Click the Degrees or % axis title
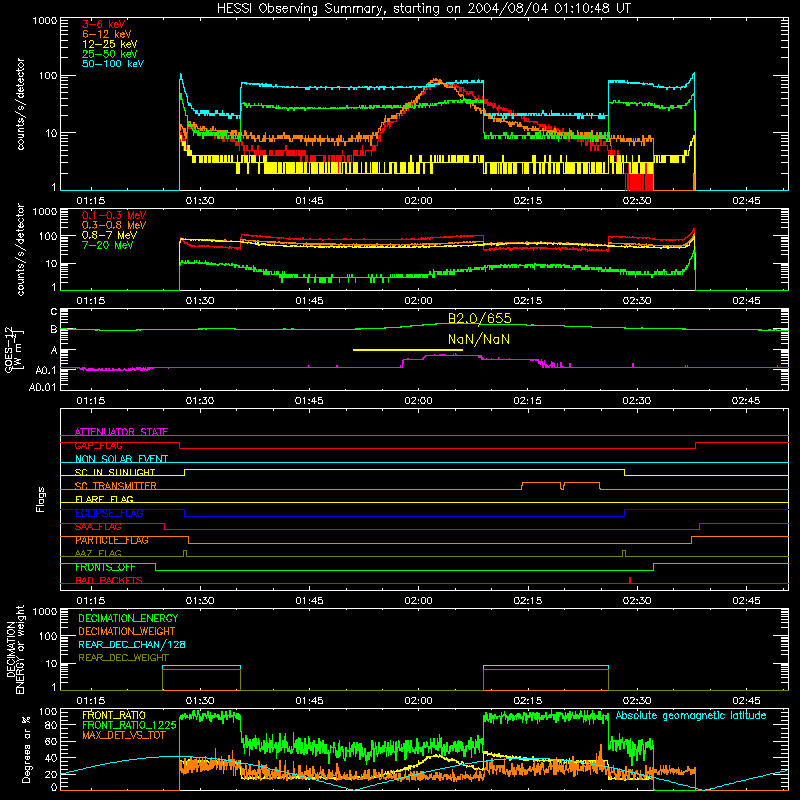The height and width of the screenshot is (800, 800). coord(26,749)
